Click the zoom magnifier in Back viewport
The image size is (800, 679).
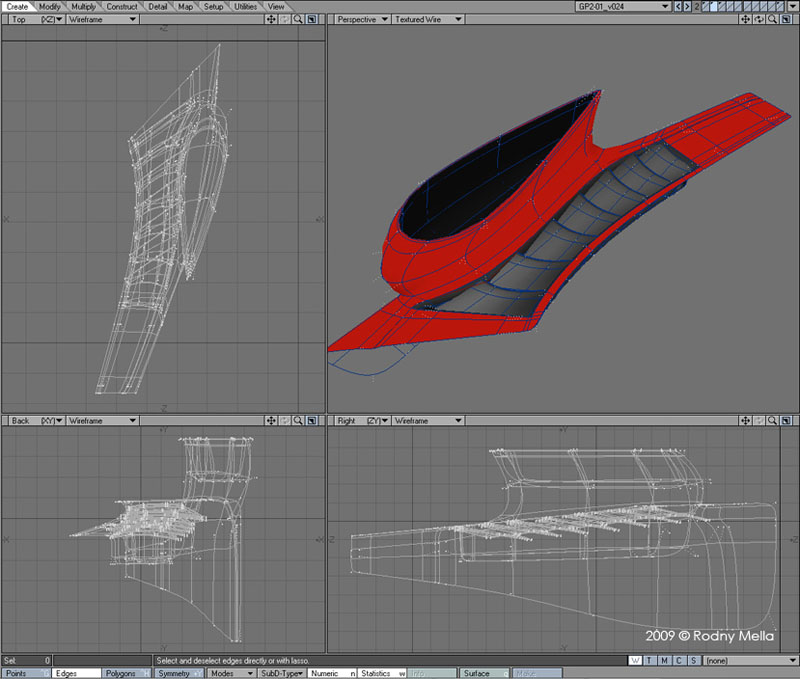tap(298, 421)
